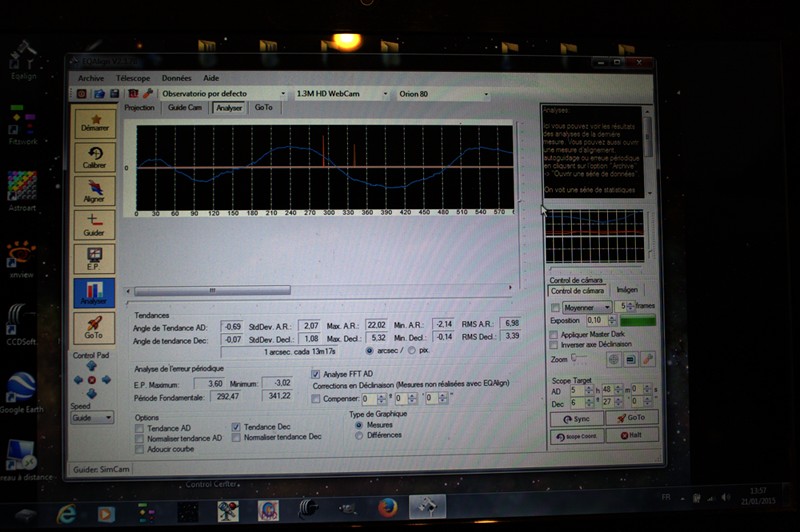Click the Zoom slider handle

click(573, 358)
